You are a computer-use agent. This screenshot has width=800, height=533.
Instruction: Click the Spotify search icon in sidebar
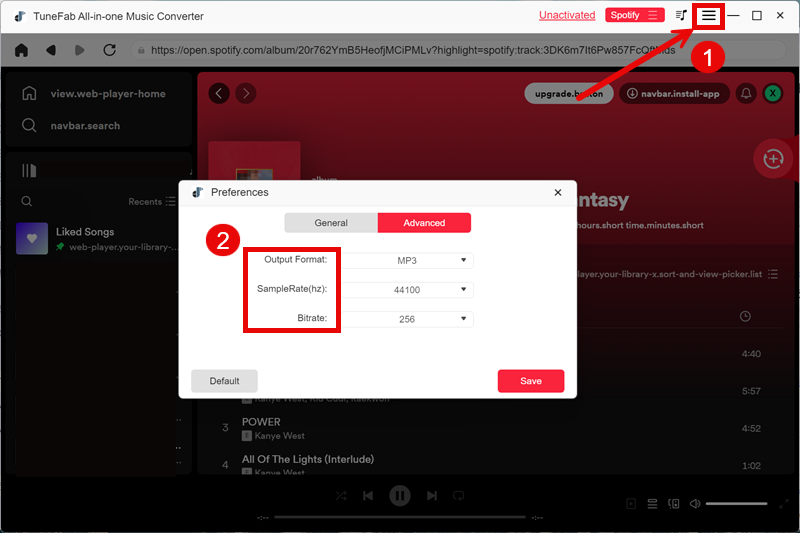pos(30,126)
